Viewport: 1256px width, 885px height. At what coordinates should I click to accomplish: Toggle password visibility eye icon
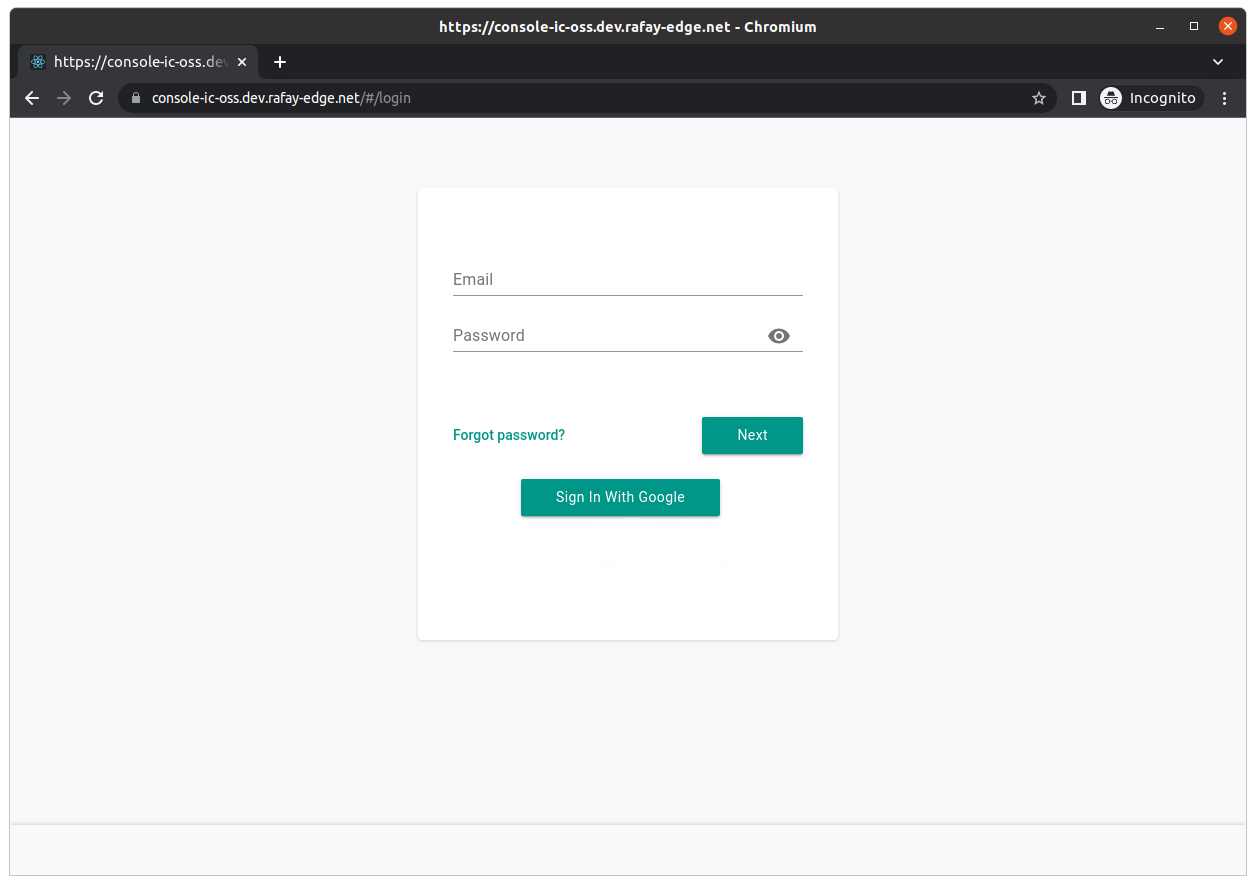pos(779,336)
